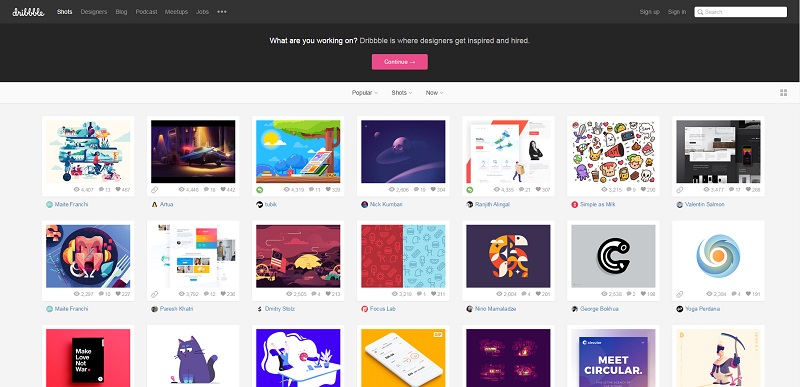This screenshot has height=387, width=800.
Task: Click Nick Kumbari's avatar
Action: coord(364,204)
